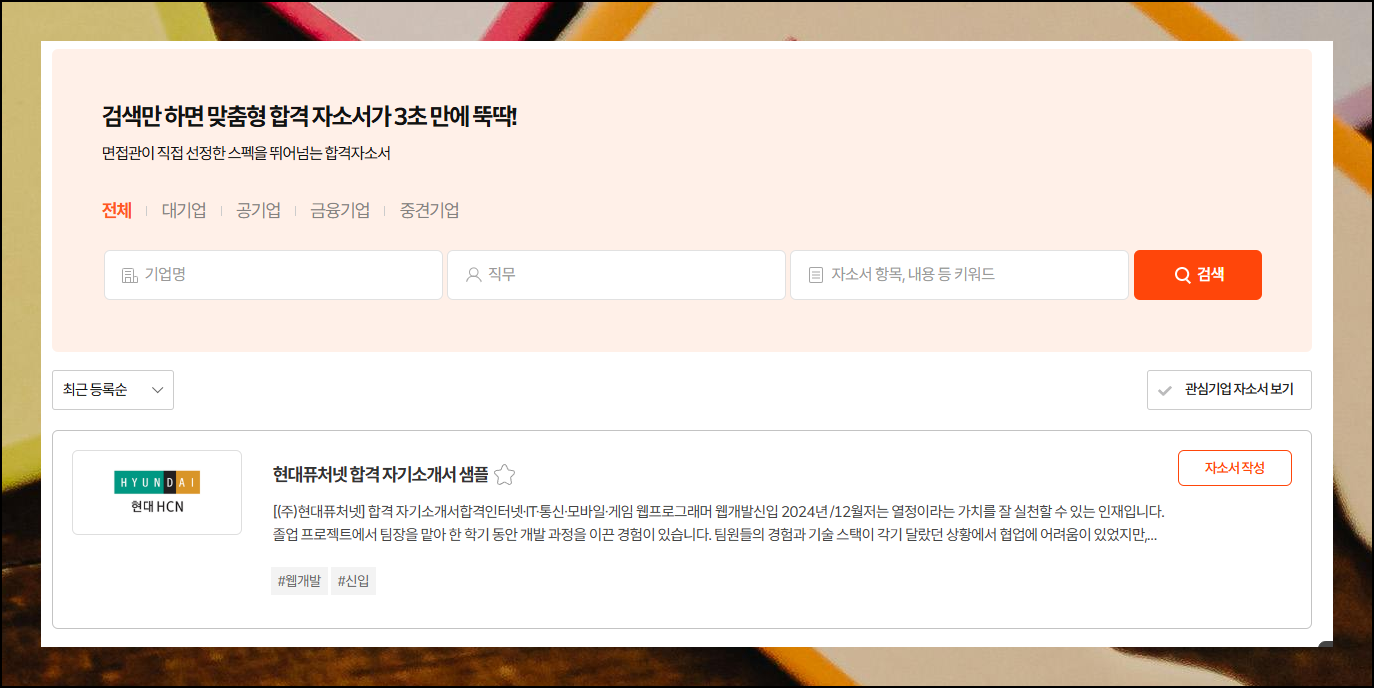Switch to the 공기업 tab
This screenshot has height=688, width=1374.
[x=258, y=210]
